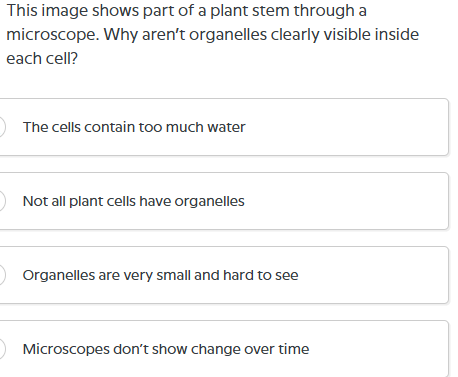The image size is (458, 377).
Task: Click empty right area of water answer card
Action: tap(347, 127)
